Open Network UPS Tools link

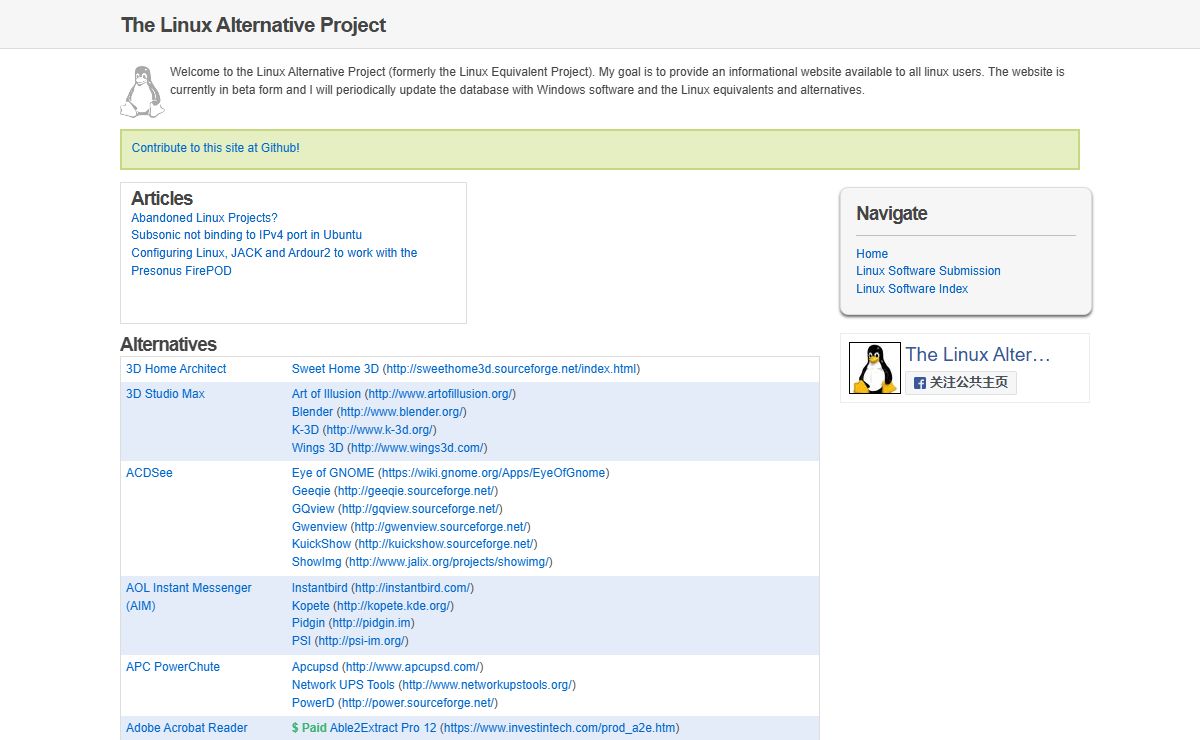(343, 685)
